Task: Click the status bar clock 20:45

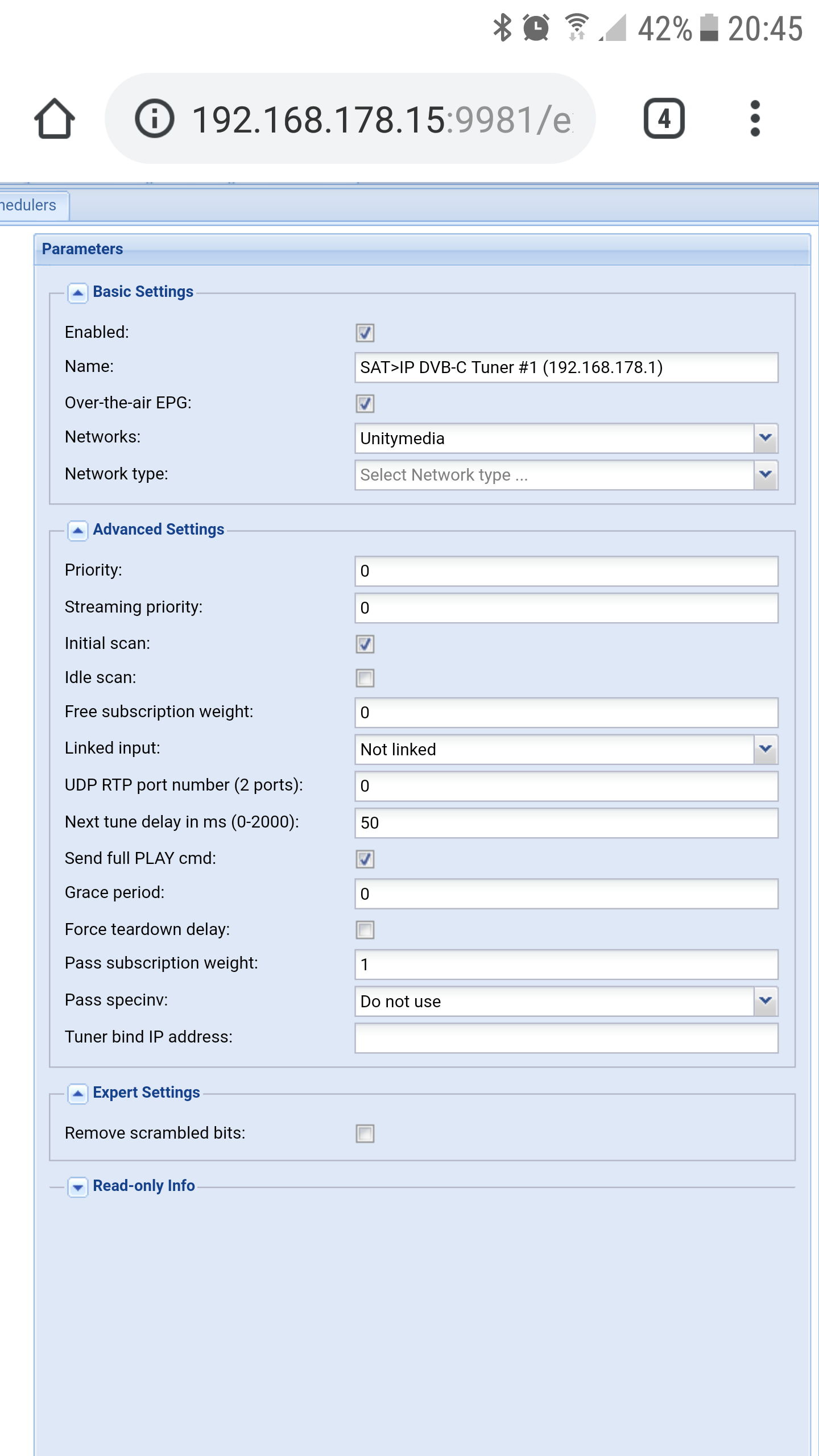Action: pos(766,28)
